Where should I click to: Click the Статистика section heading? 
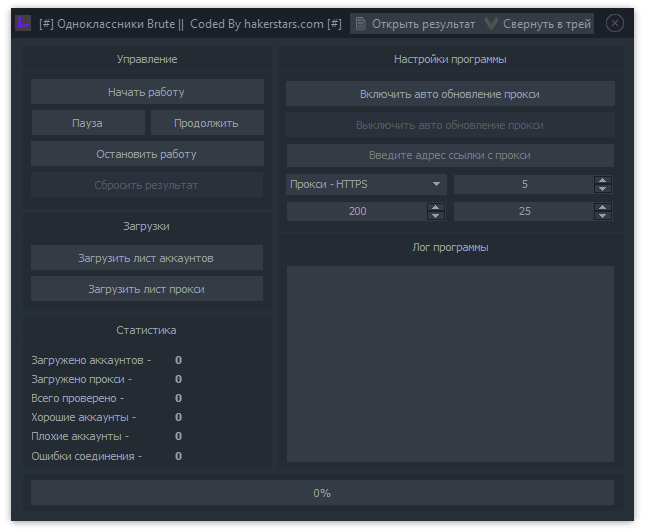pyautogui.click(x=146, y=330)
